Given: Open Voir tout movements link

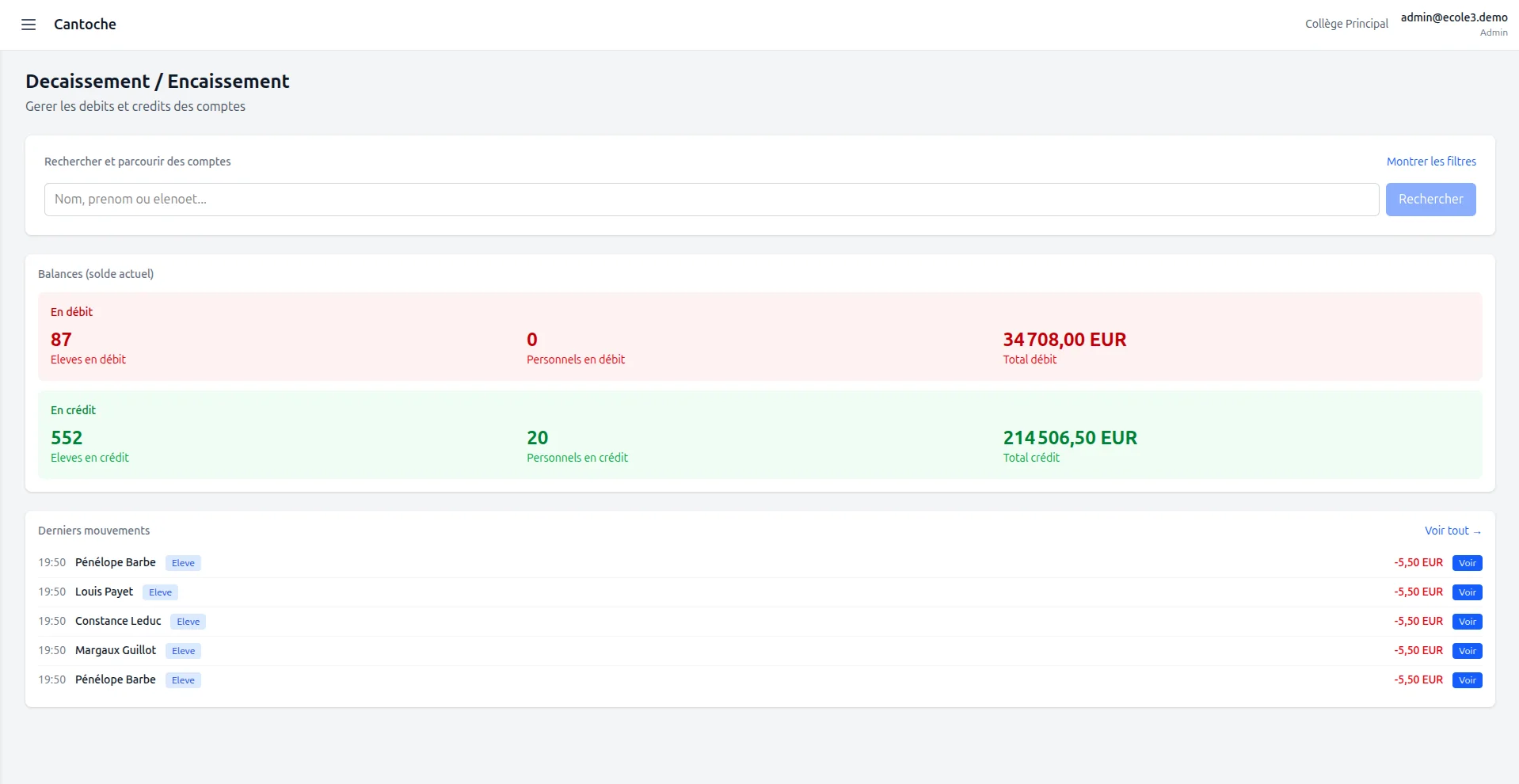Looking at the screenshot, I should click(x=1452, y=531).
